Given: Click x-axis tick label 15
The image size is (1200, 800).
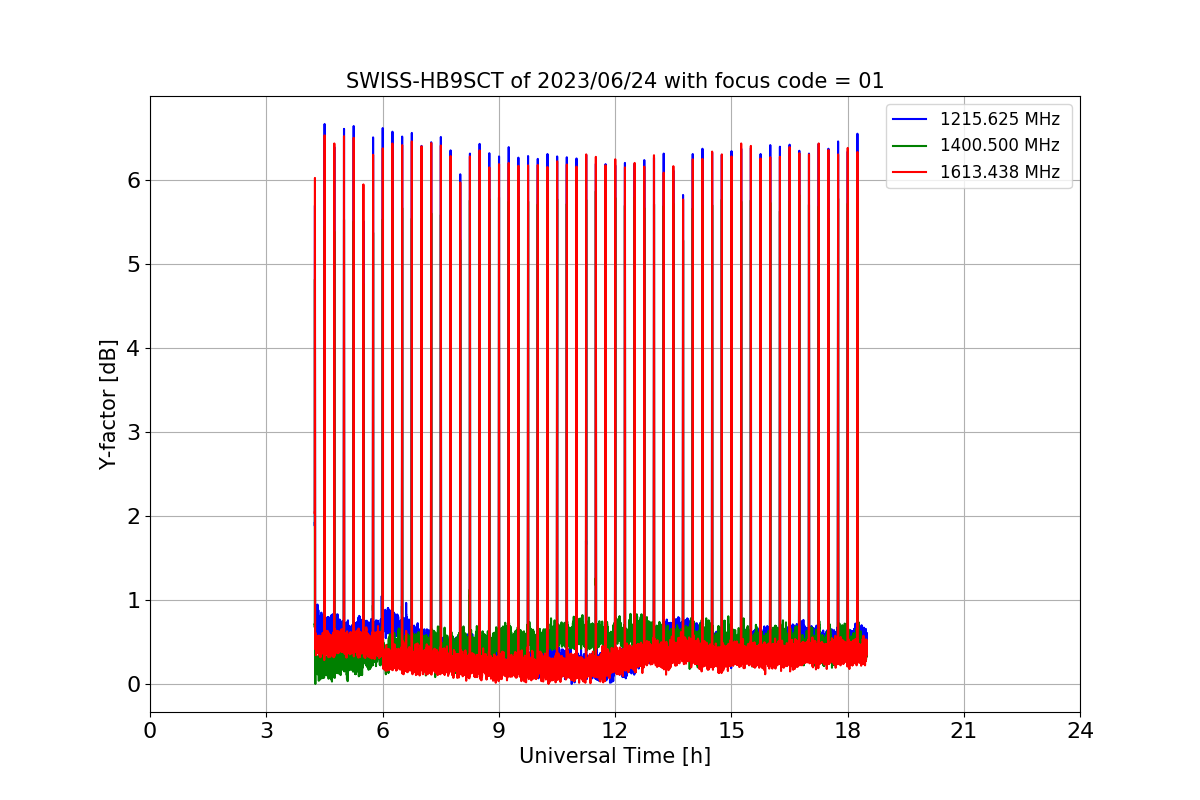Looking at the screenshot, I should pos(731,731).
